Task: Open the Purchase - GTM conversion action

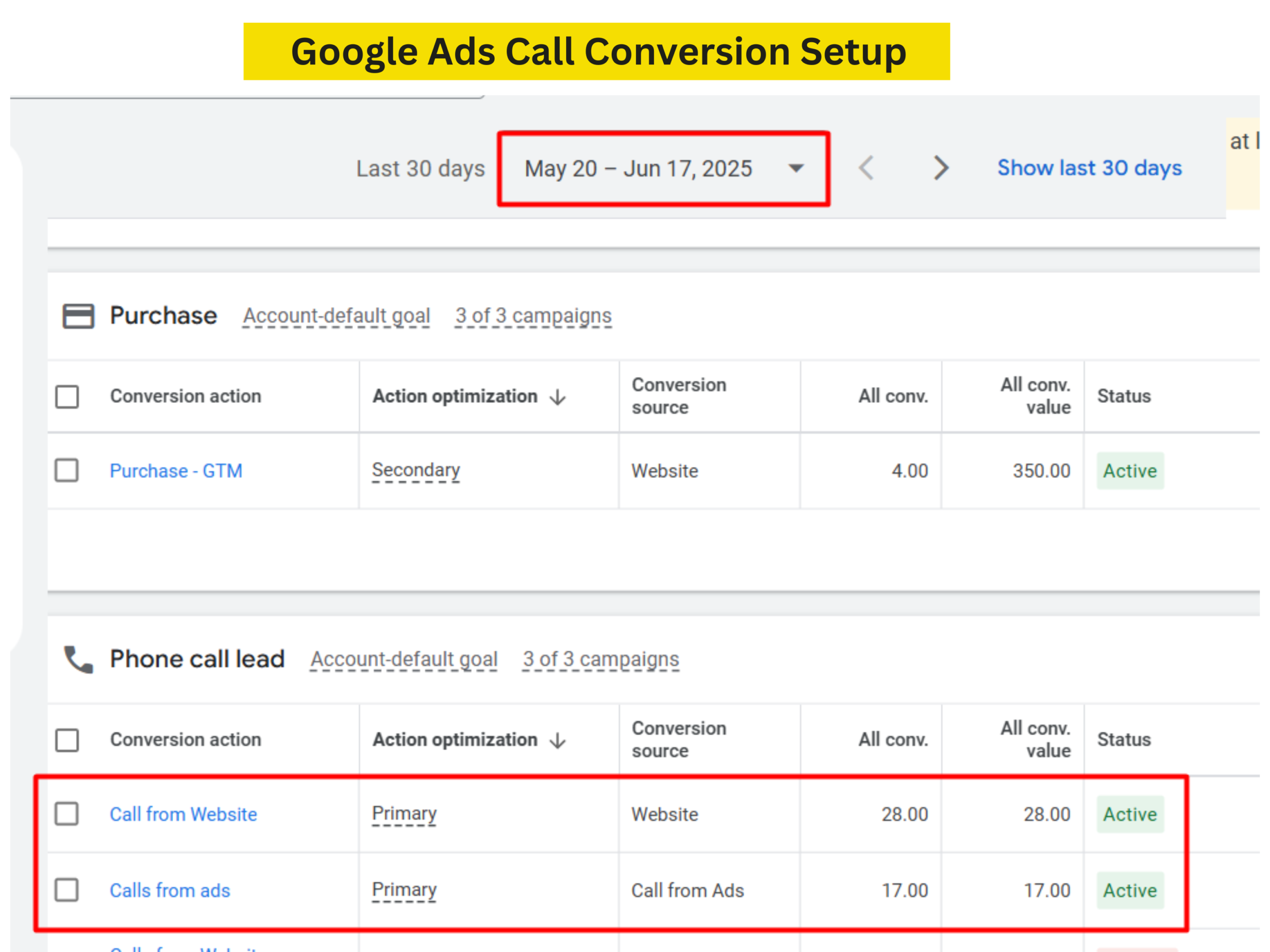Action: [176, 471]
